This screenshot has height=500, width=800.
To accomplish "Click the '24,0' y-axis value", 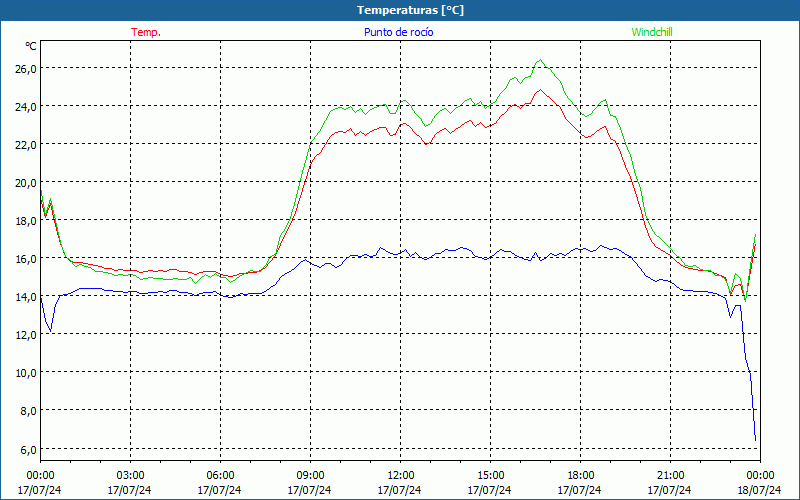I will click(x=26, y=107).
